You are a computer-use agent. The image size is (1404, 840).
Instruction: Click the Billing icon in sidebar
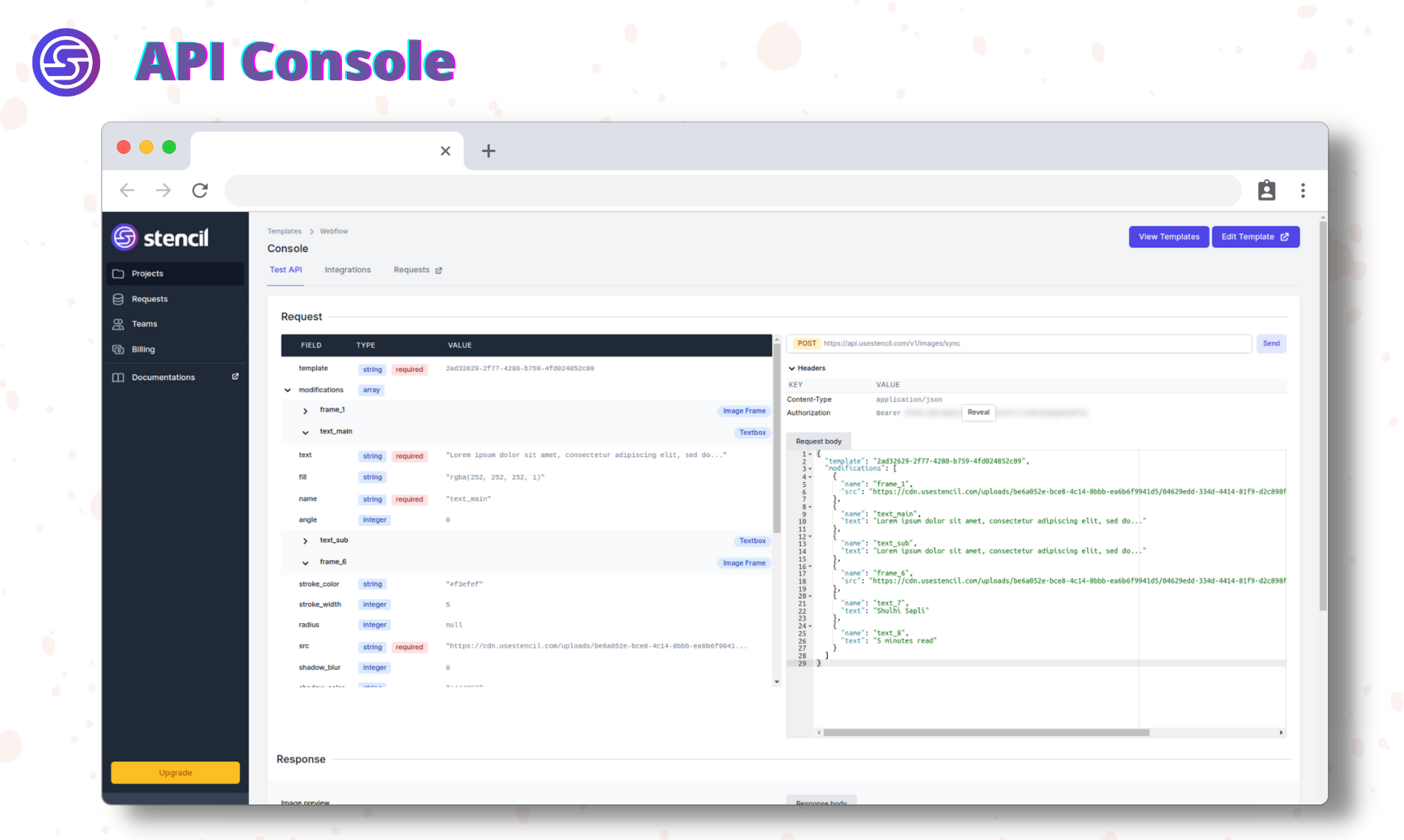pyautogui.click(x=118, y=349)
